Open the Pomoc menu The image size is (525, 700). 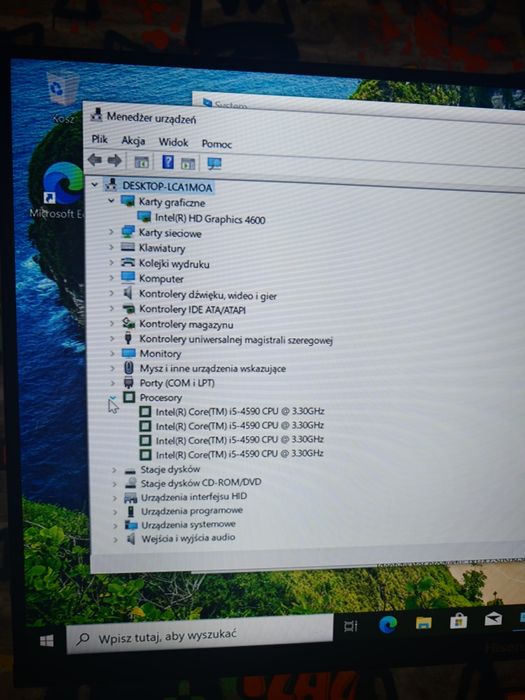[x=217, y=144]
